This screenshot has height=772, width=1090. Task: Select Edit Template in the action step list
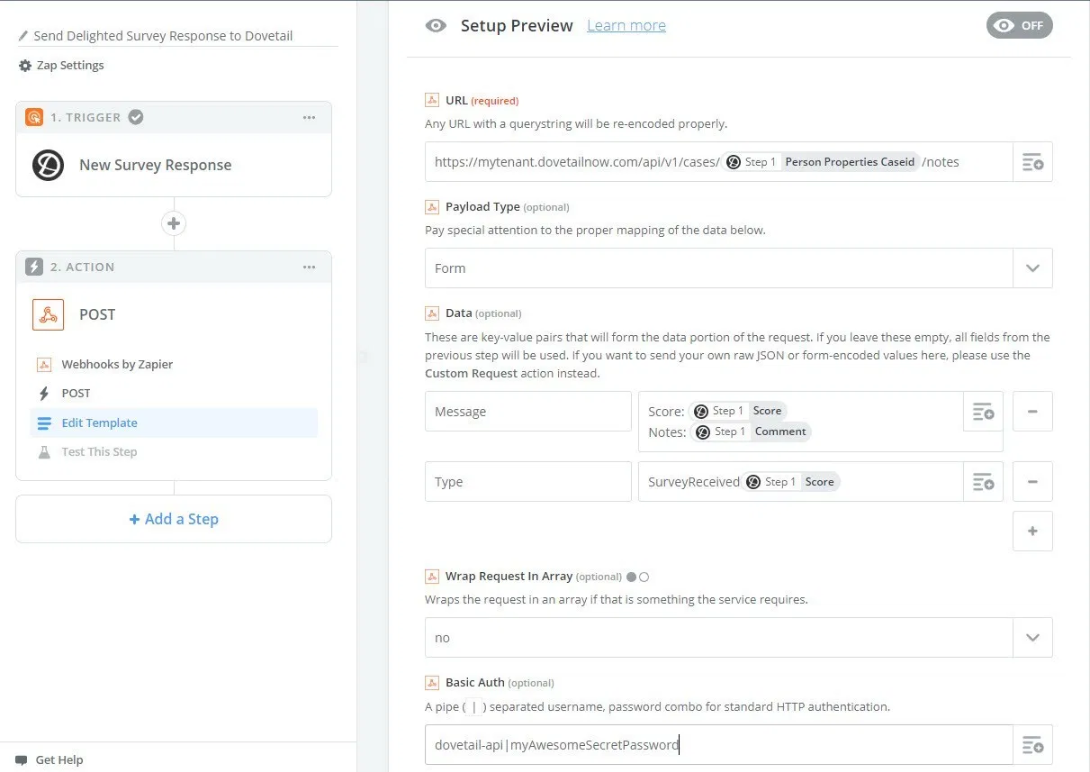tap(99, 423)
